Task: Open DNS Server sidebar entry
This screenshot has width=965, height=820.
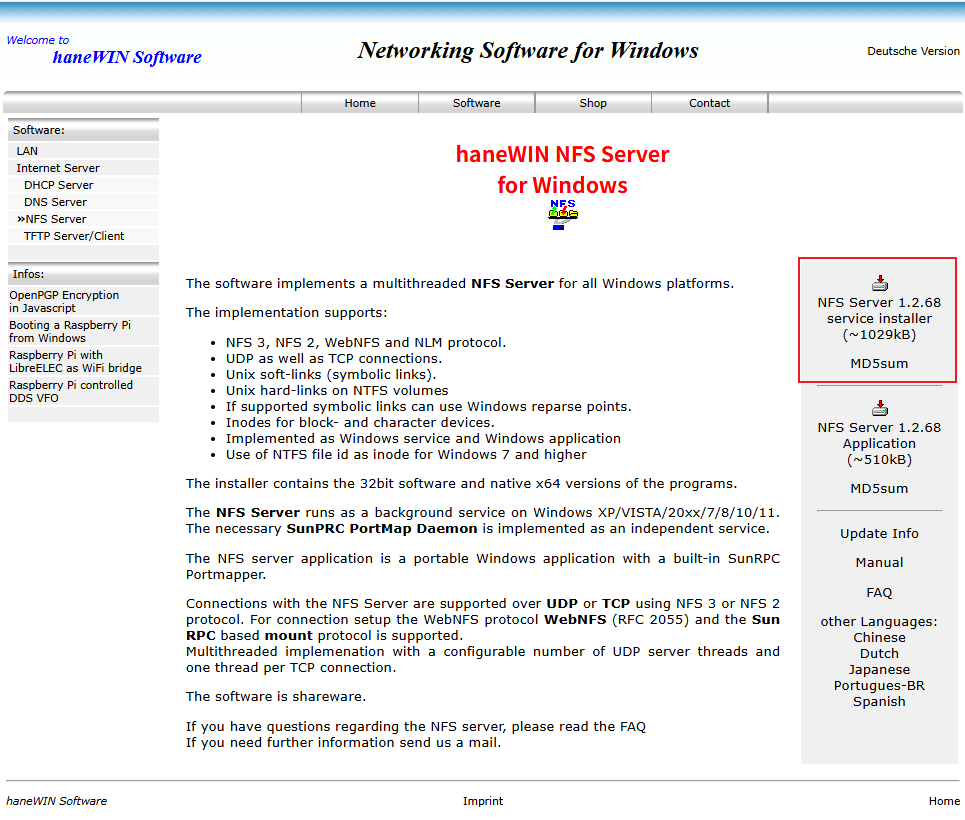Action: click(x=83, y=202)
